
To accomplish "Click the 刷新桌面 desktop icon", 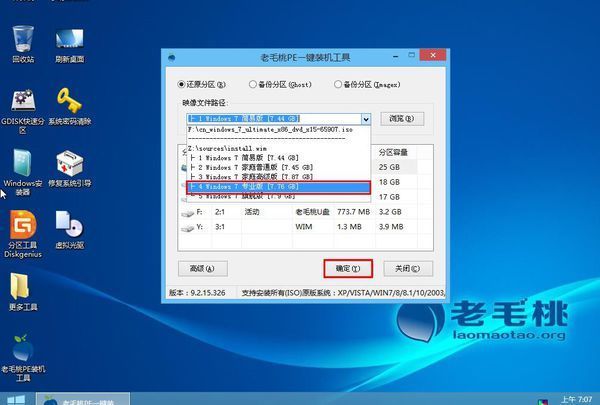I will [69, 44].
